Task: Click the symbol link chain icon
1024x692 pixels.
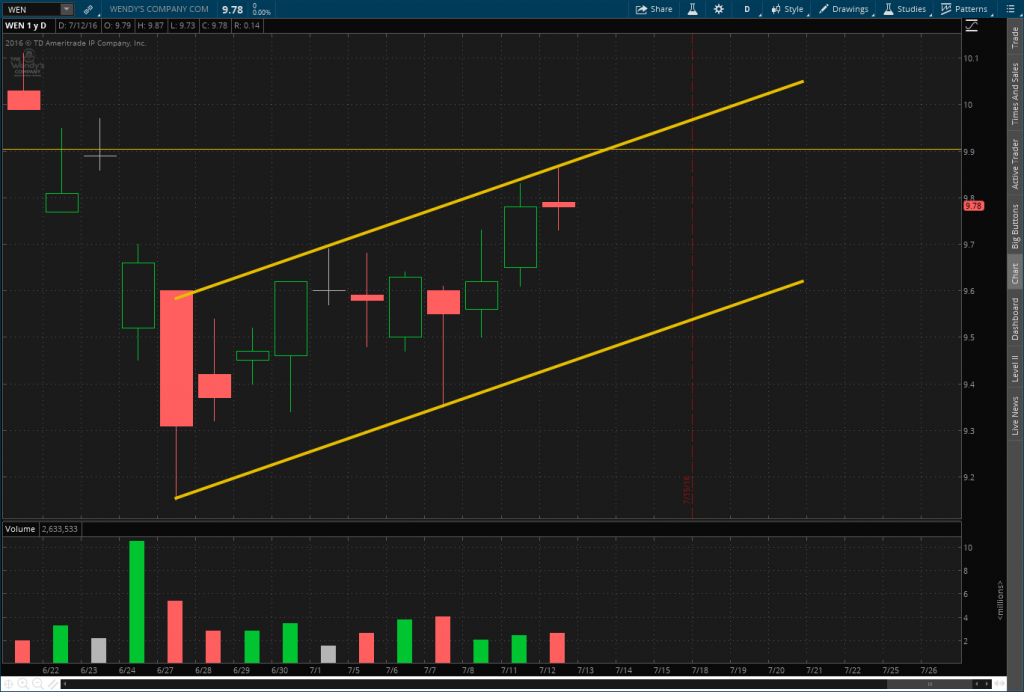Action: coord(88,9)
